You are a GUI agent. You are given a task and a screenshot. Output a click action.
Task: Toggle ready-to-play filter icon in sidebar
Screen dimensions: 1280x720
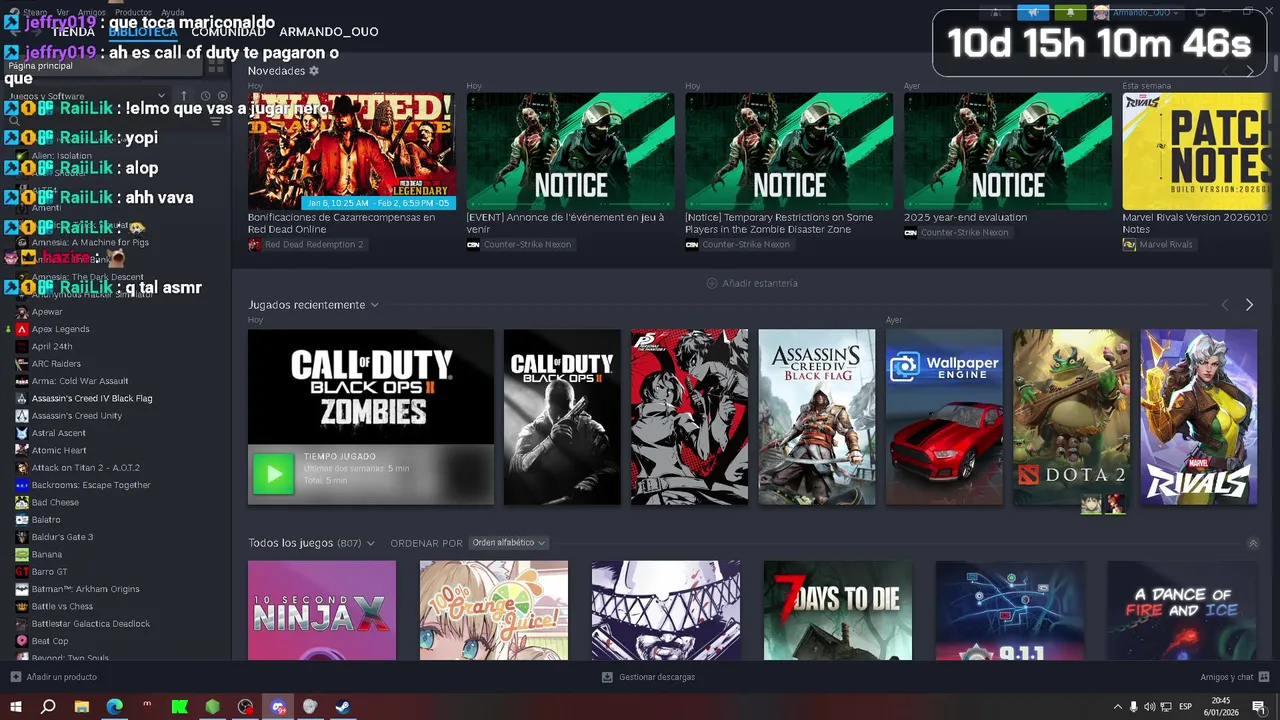coord(222,96)
